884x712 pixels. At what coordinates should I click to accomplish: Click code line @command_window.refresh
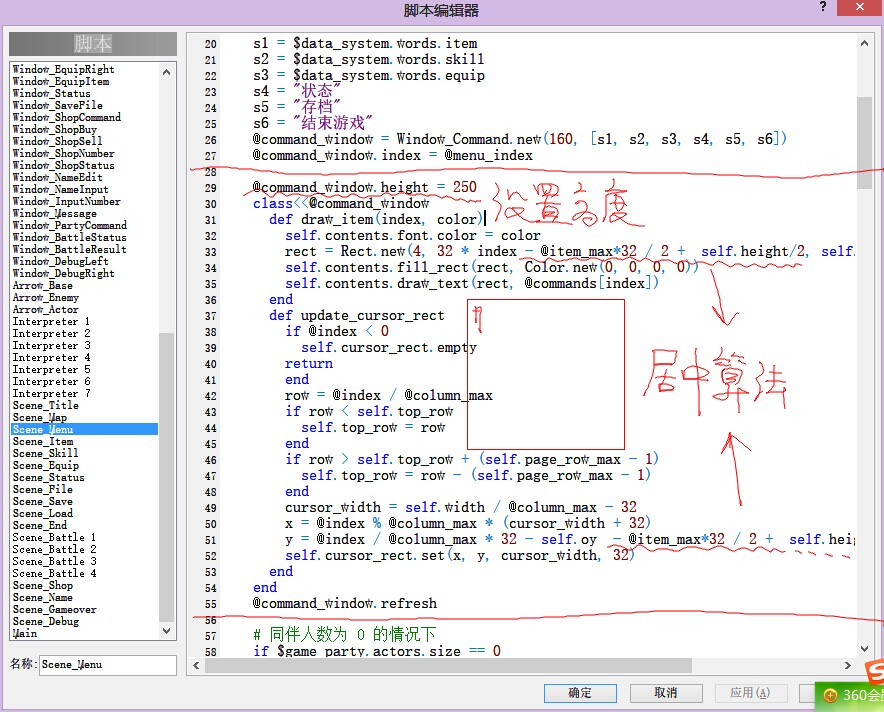[344, 603]
